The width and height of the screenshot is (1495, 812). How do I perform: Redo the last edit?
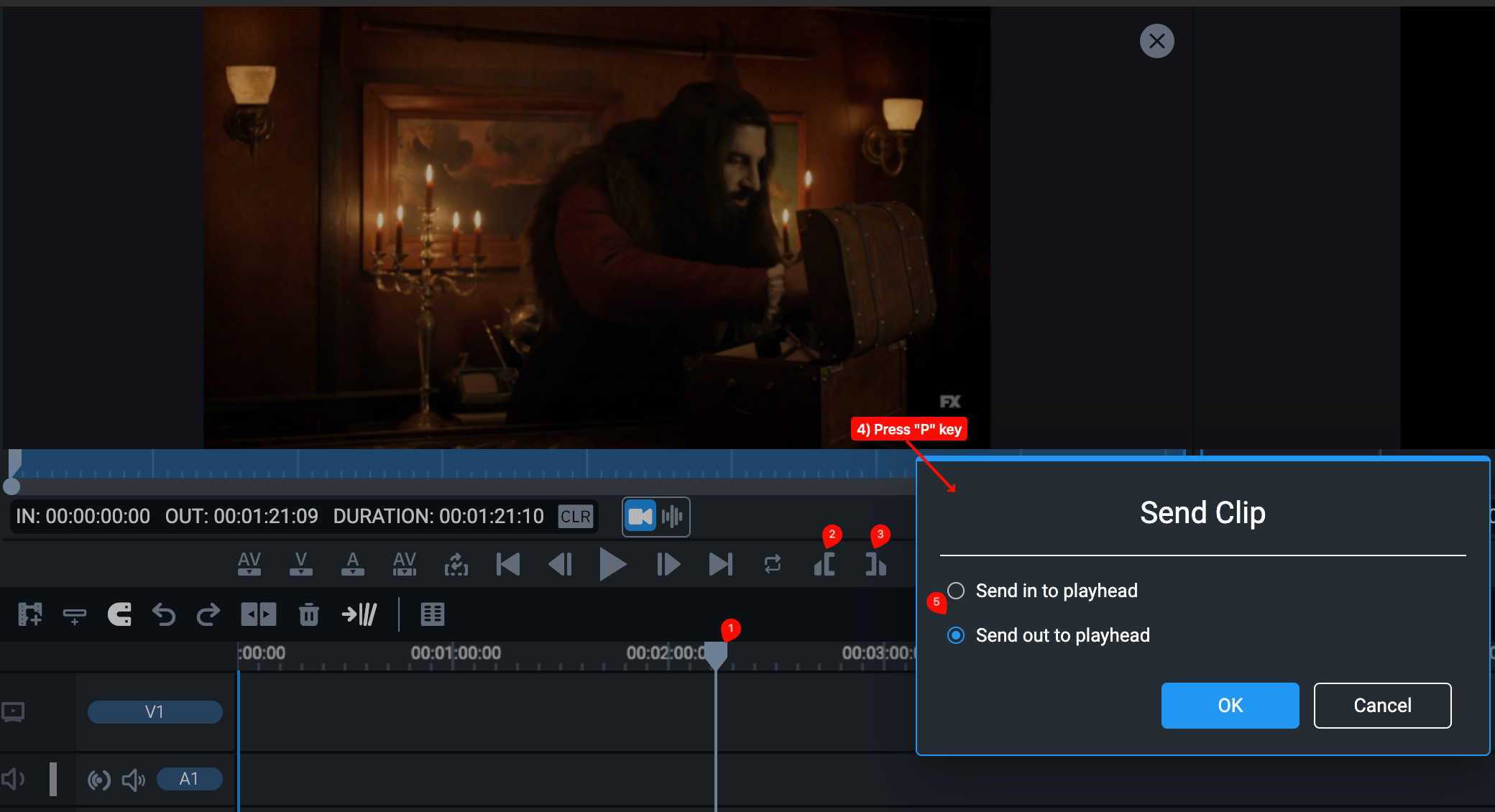[208, 614]
